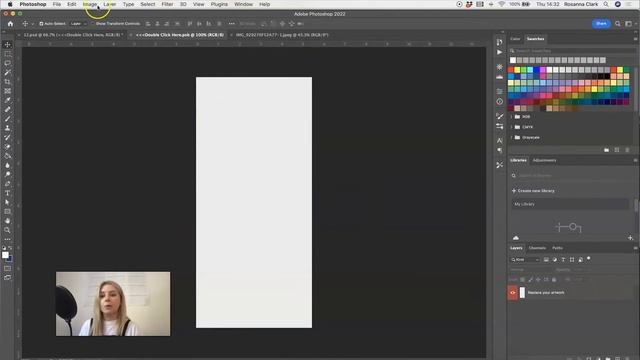Select the Dodge tool
The height and width of the screenshot is (360, 640).
coord(7,174)
